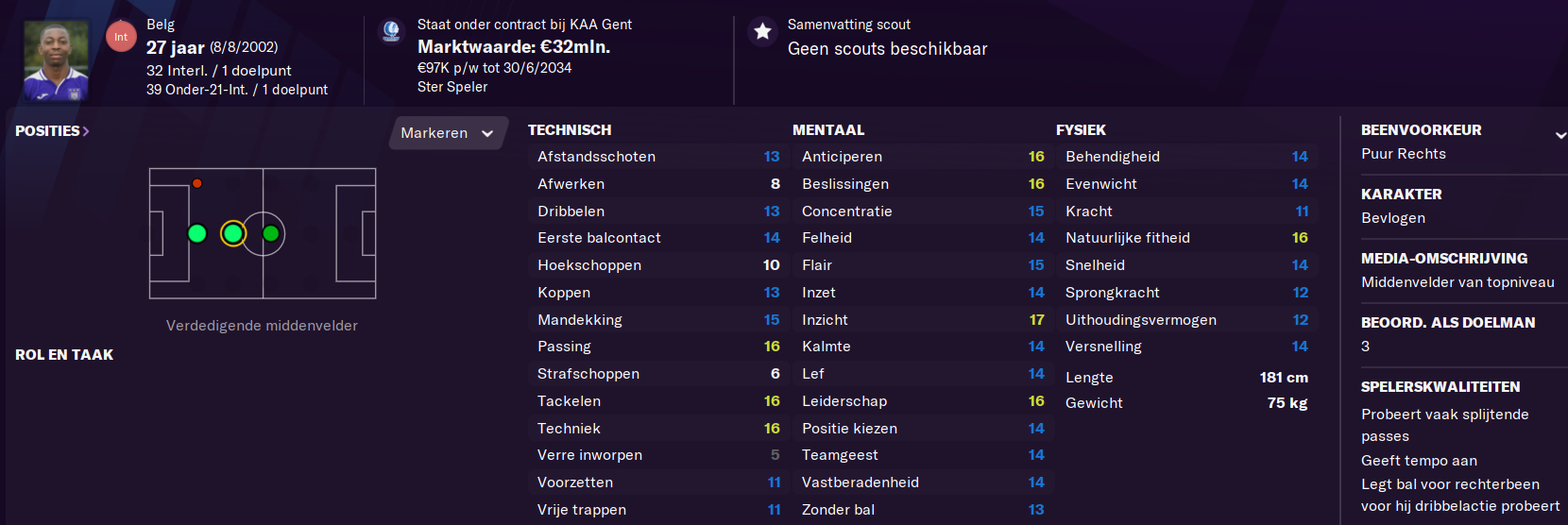
Task: Click the player's portrait photo
Action: (x=56, y=60)
